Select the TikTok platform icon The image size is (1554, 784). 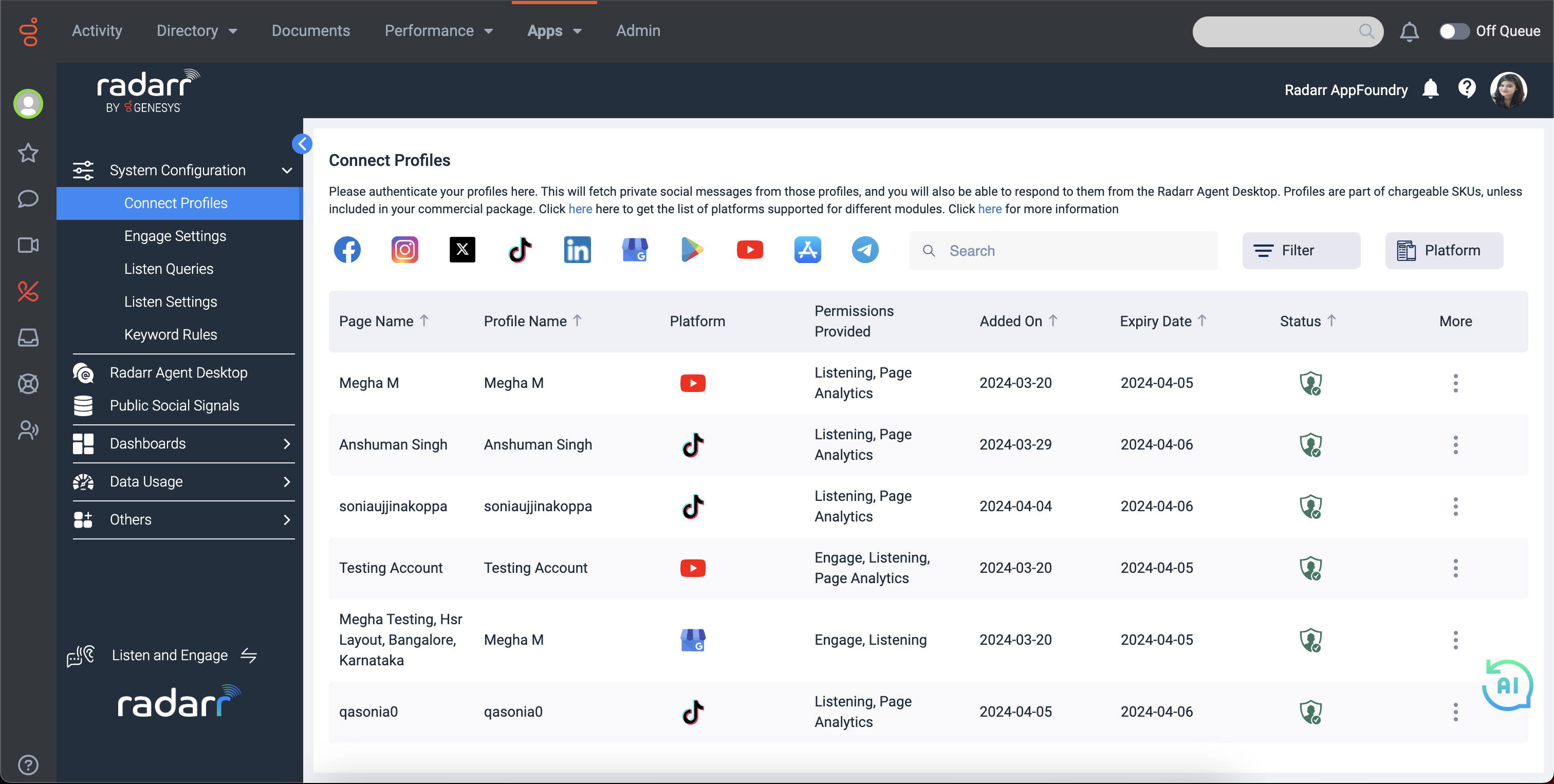coord(520,250)
